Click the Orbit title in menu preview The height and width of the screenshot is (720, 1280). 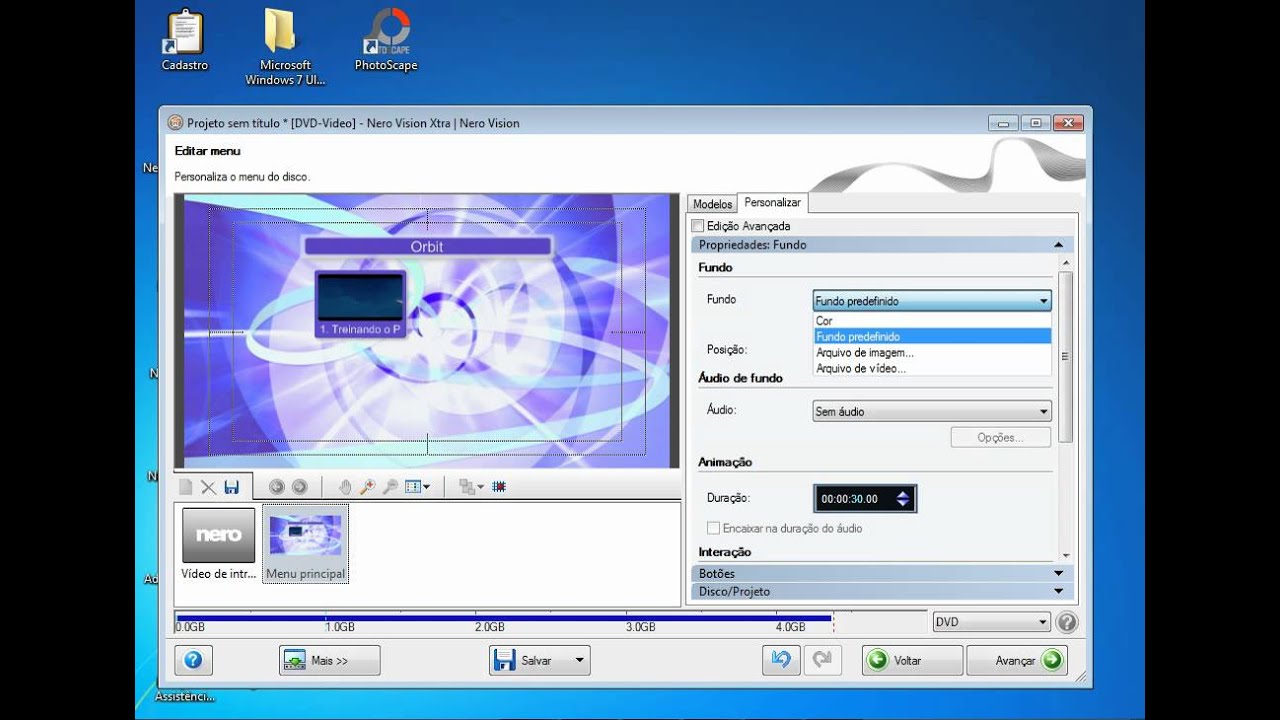(427, 246)
